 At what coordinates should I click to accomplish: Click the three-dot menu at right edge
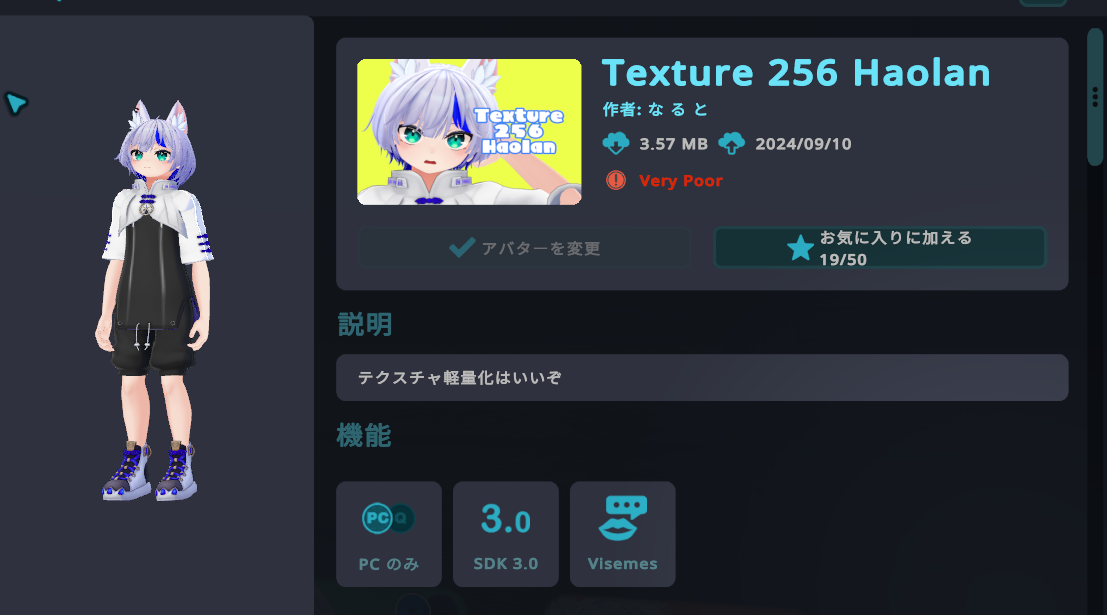1096,97
